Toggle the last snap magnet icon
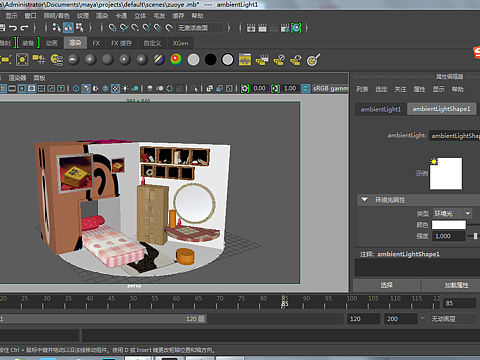 pyautogui.click(x=169, y=28)
